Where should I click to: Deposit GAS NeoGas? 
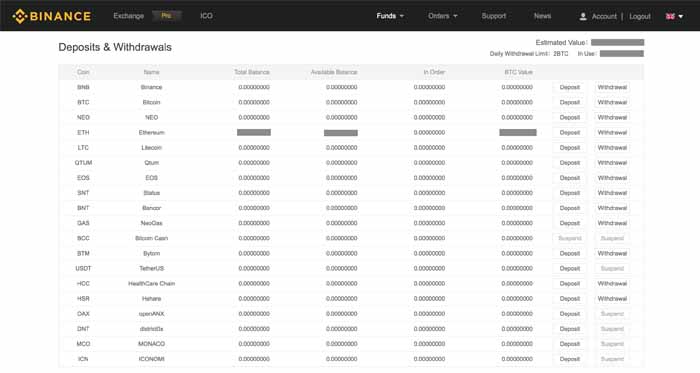570,223
